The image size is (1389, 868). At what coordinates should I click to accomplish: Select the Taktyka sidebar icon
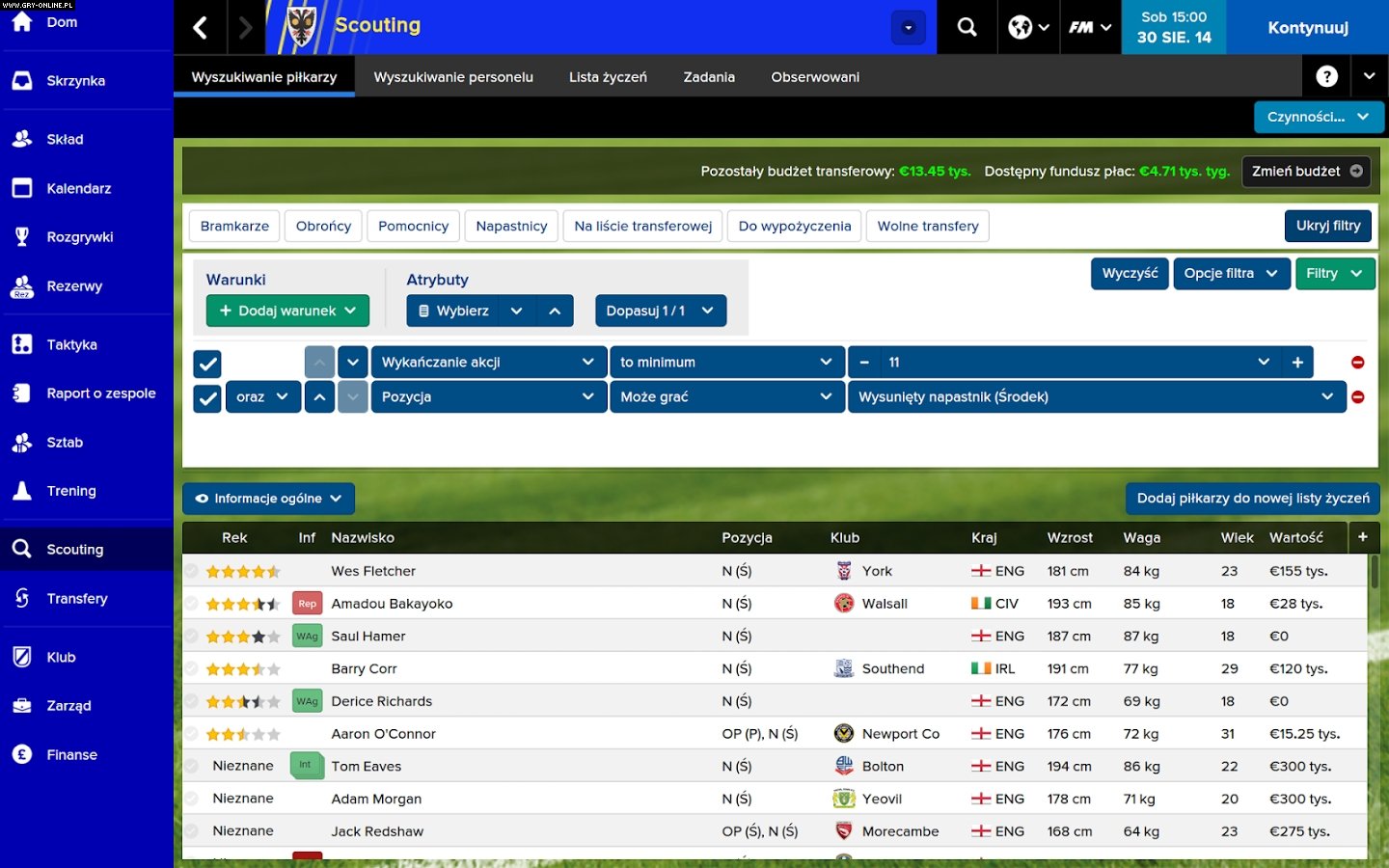[x=21, y=344]
